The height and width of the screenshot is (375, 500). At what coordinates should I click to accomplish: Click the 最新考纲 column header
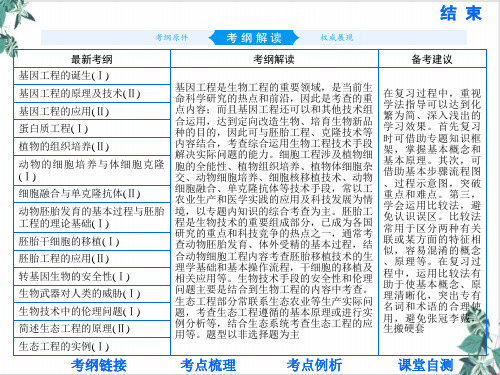coord(92,59)
